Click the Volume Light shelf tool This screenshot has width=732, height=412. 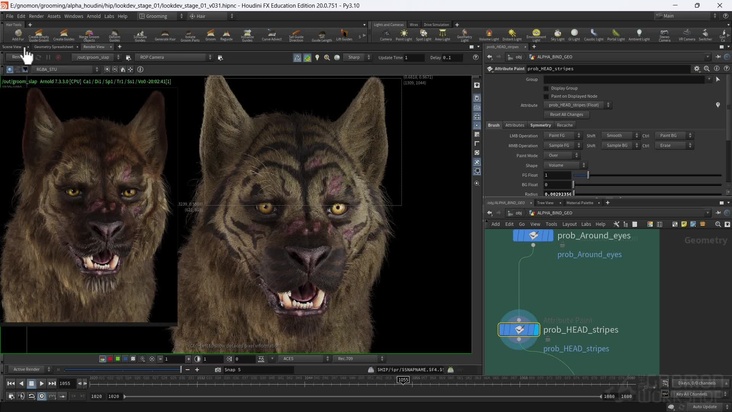489,35
